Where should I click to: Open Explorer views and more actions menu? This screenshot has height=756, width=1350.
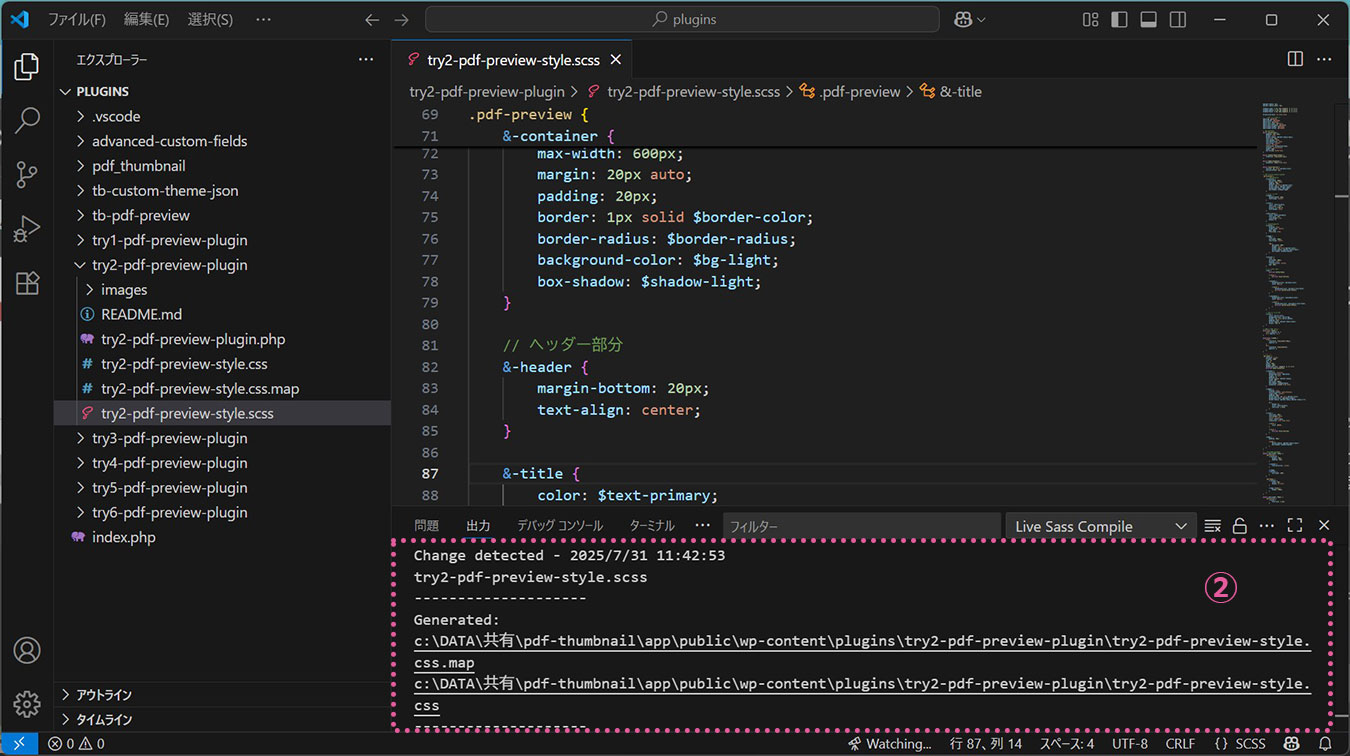[x=366, y=60]
